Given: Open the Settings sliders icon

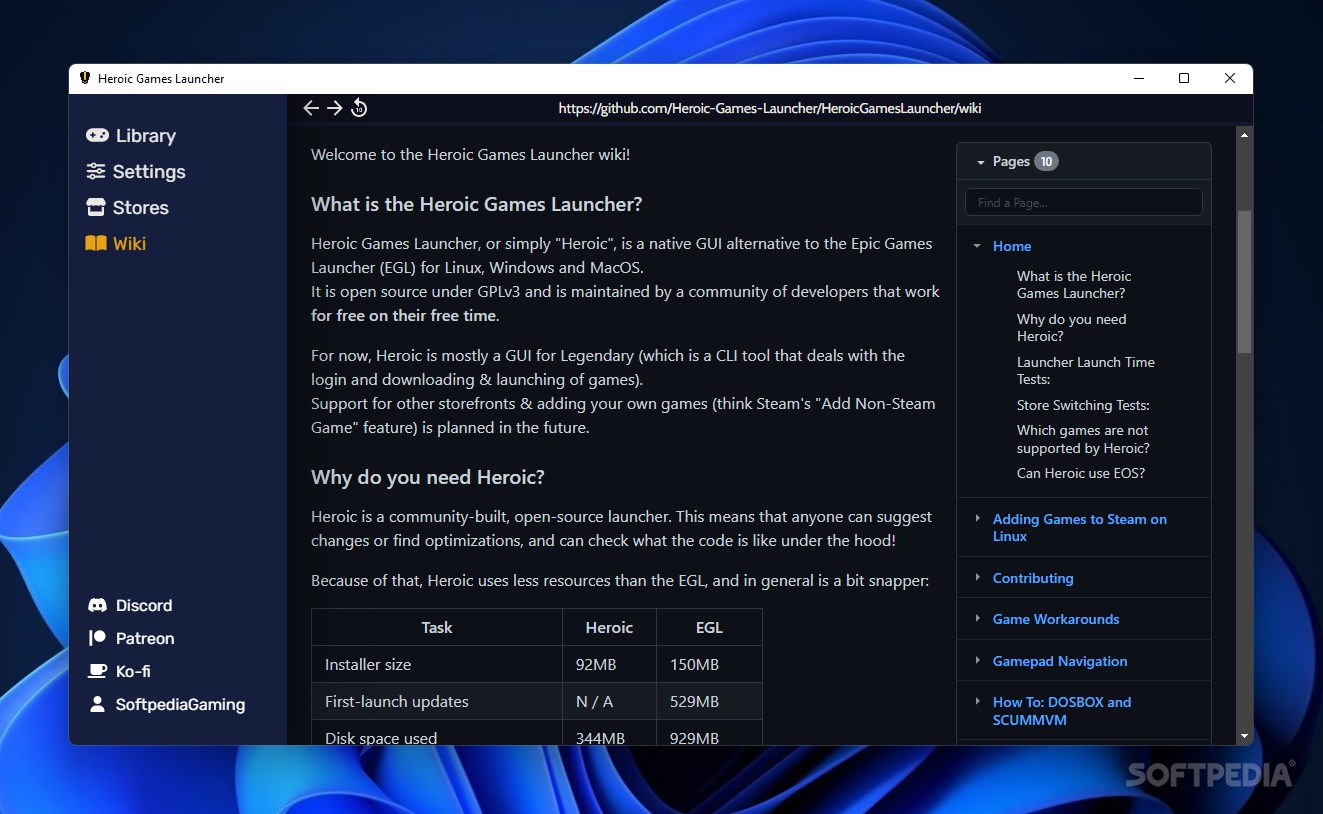Looking at the screenshot, I should [x=96, y=171].
